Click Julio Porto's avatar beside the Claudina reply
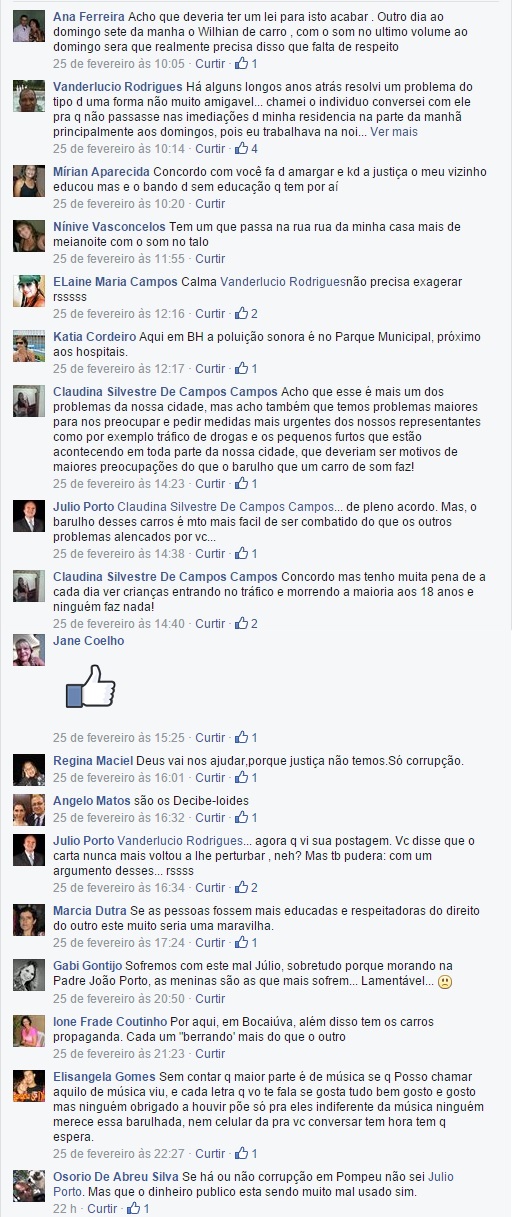 click(x=28, y=516)
